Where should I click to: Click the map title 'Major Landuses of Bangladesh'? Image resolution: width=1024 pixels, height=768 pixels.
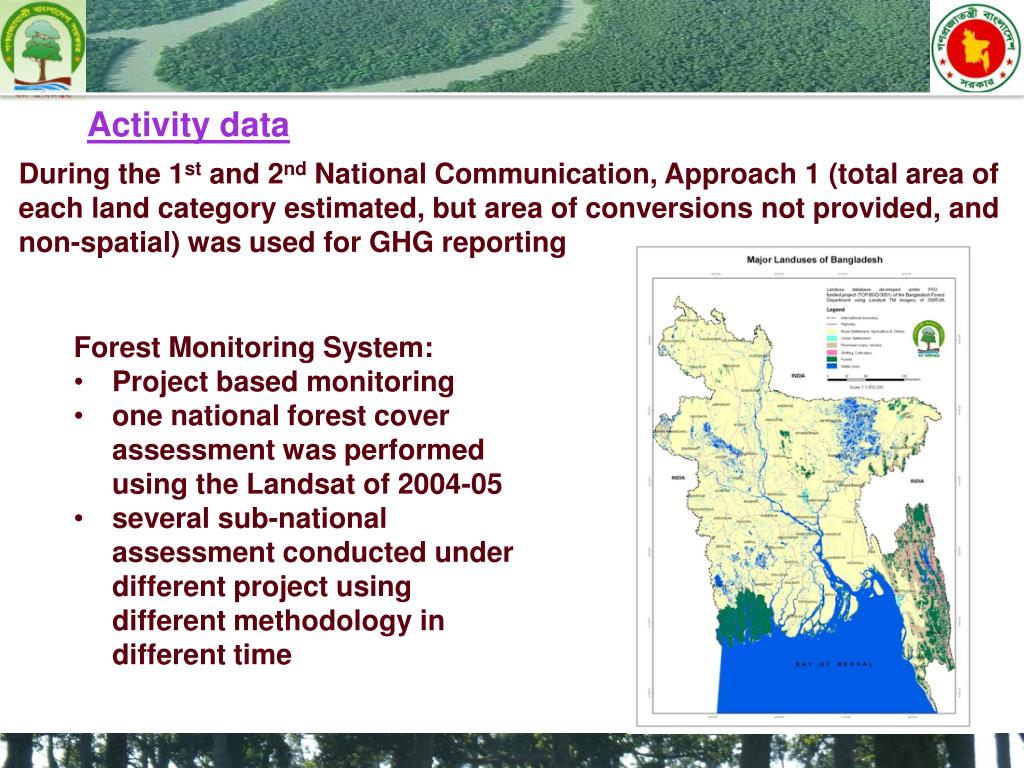pos(814,259)
